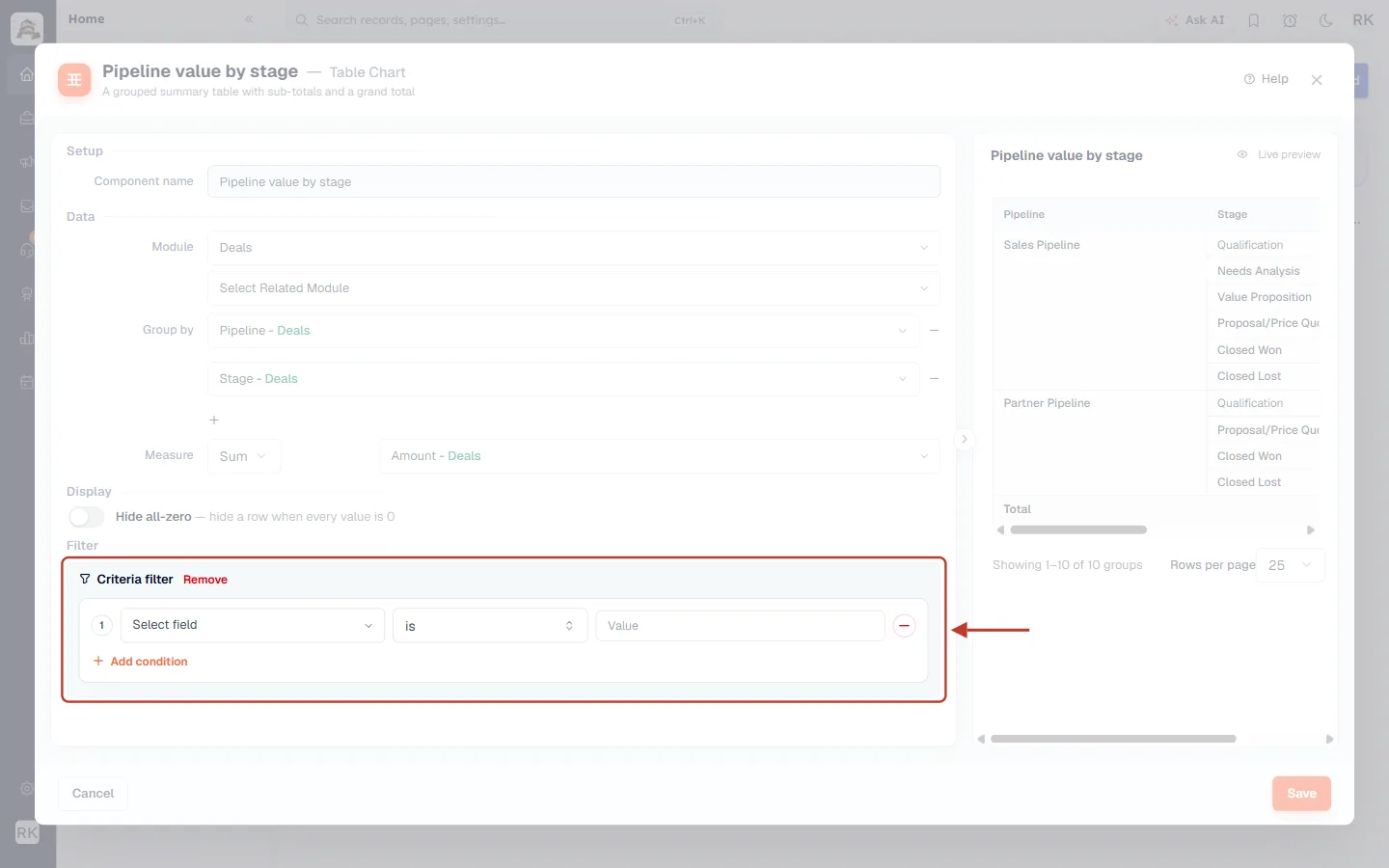1389x868 pixels.
Task: Click the filter Value input field
Action: [740, 626]
